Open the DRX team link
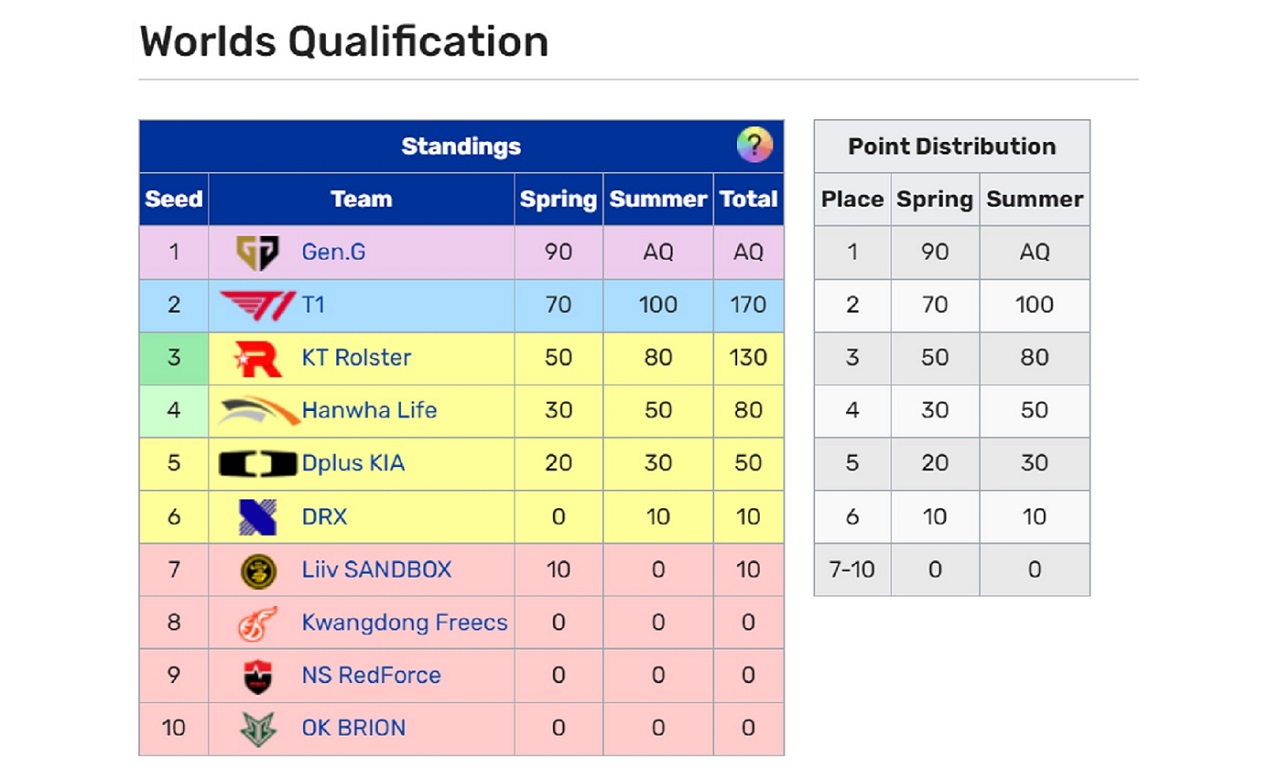This screenshot has width=1280, height=780. coord(323,516)
